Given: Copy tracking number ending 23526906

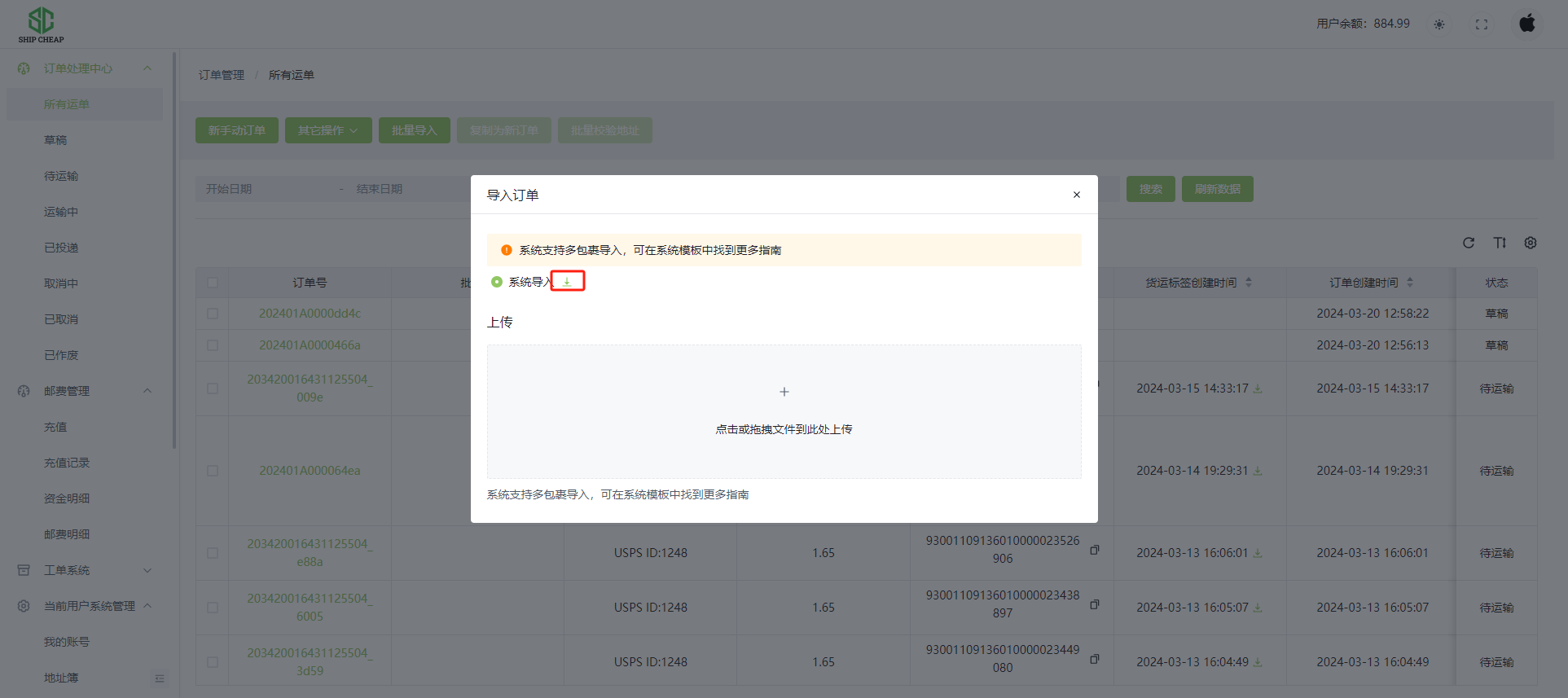Looking at the screenshot, I should (x=1095, y=550).
